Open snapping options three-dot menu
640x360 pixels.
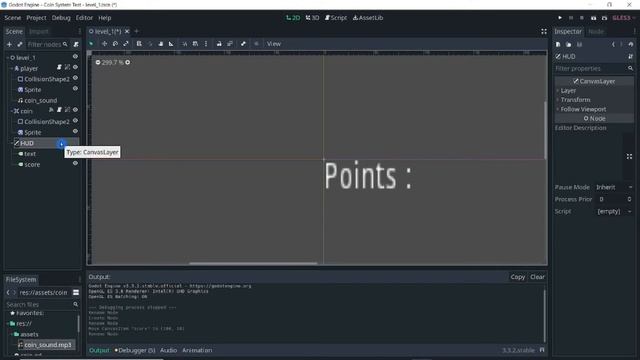(x=206, y=44)
